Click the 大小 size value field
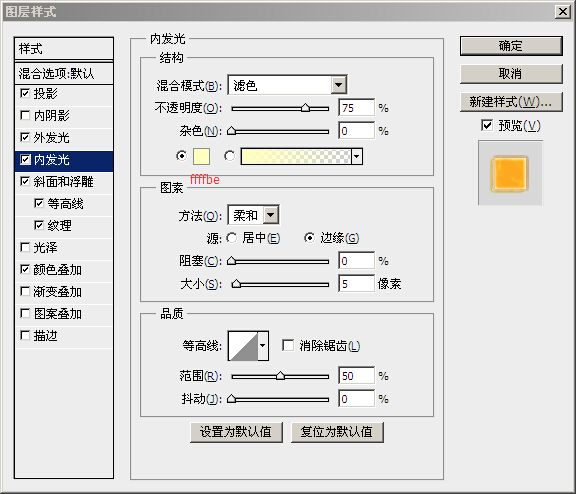The height and width of the screenshot is (494, 576). tap(356, 284)
